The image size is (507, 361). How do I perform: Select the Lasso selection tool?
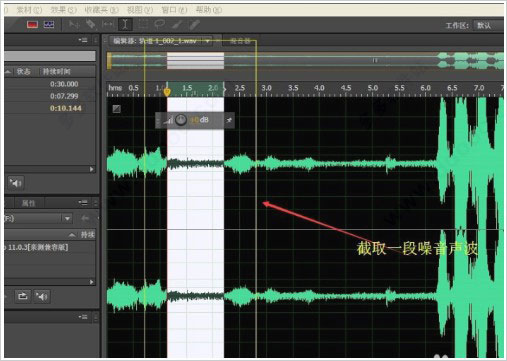pyautogui.click(x=160, y=24)
